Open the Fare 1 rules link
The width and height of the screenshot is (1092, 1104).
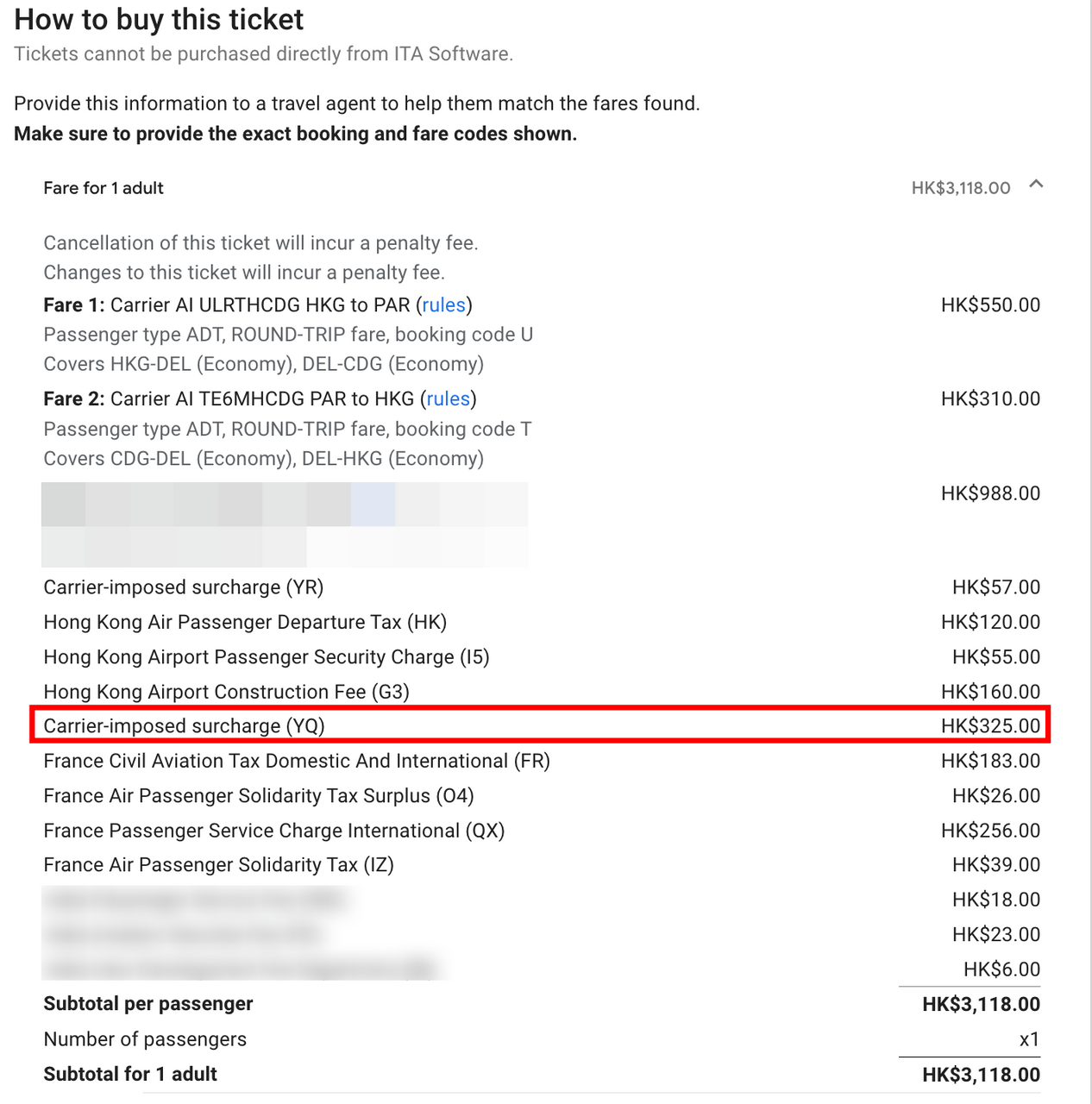pos(443,305)
